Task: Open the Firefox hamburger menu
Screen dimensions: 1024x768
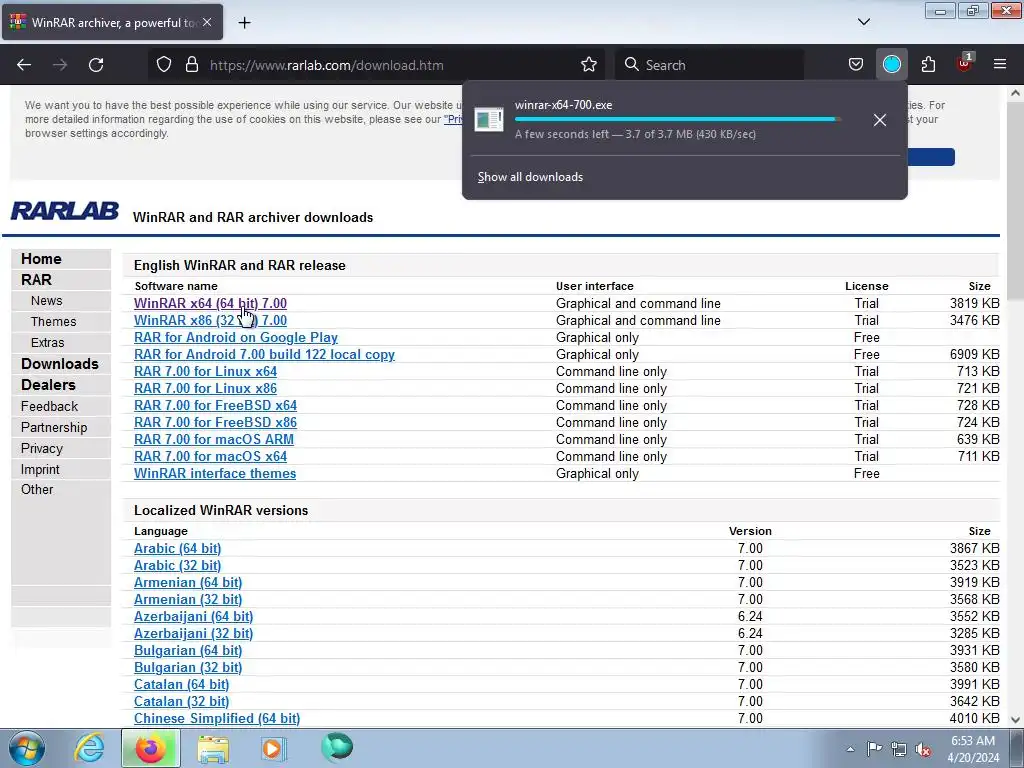Action: point(999,65)
